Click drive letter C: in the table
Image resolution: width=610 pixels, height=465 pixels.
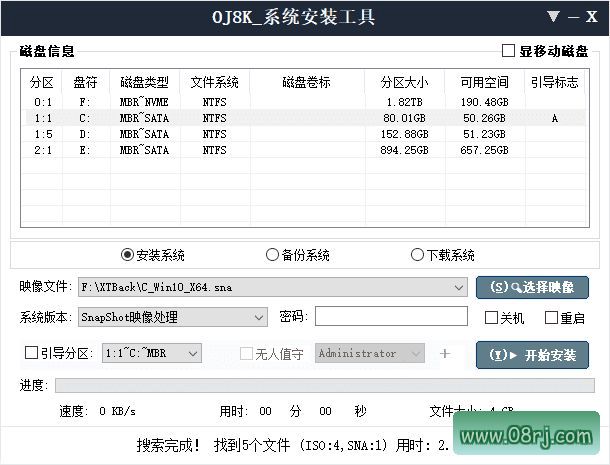point(85,118)
